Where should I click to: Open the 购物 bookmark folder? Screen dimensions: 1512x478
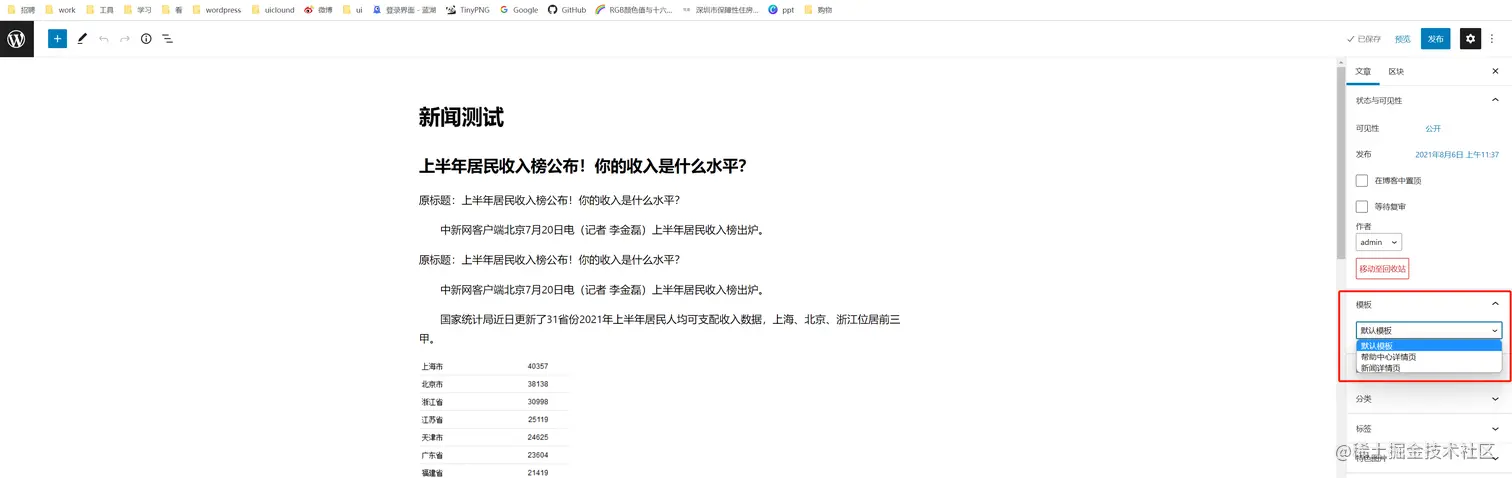tap(818, 9)
